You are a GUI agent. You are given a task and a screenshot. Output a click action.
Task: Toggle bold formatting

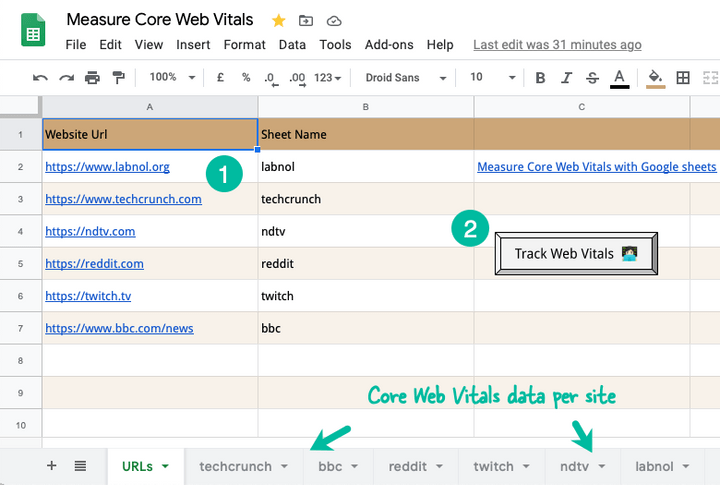[x=540, y=78]
